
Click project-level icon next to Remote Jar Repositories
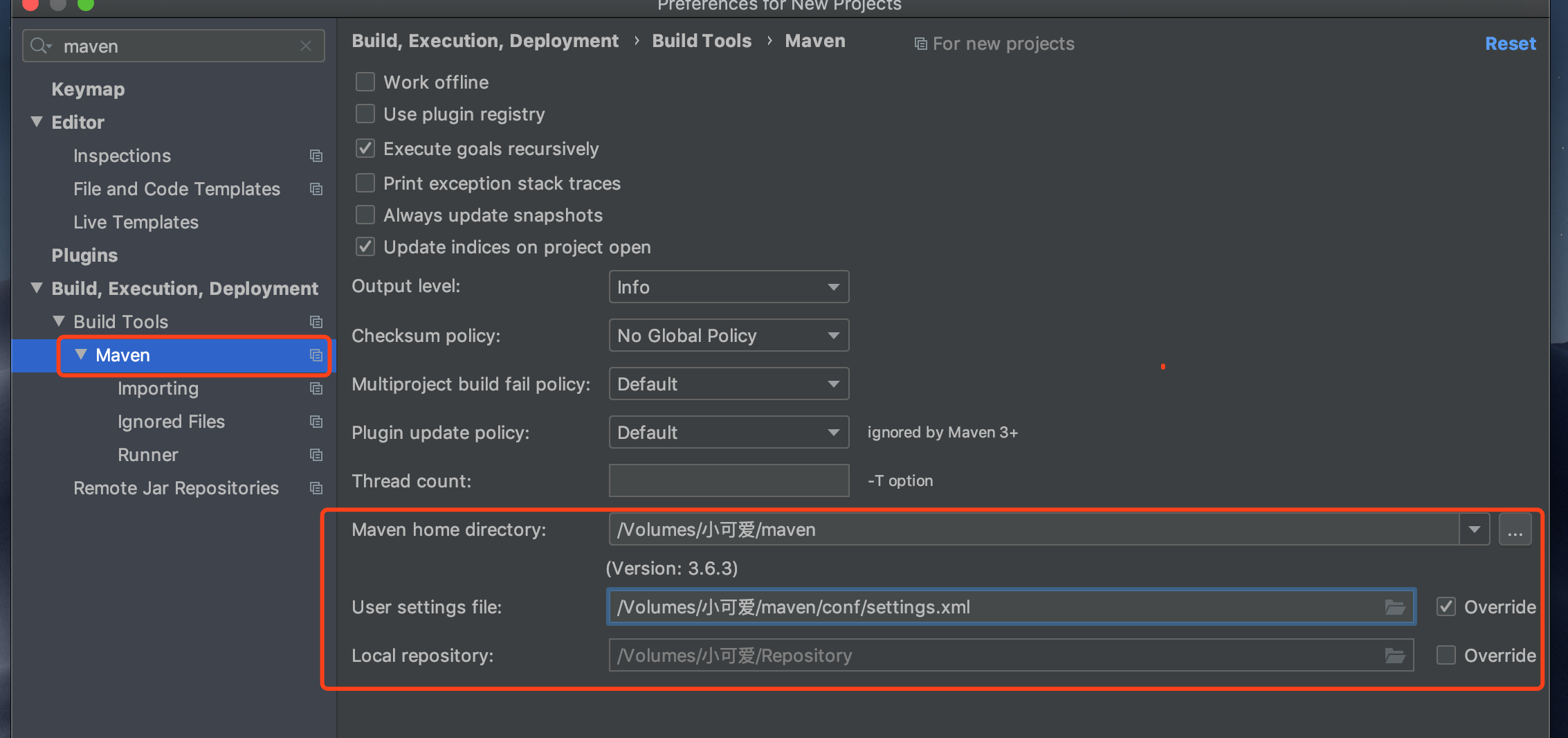316,488
